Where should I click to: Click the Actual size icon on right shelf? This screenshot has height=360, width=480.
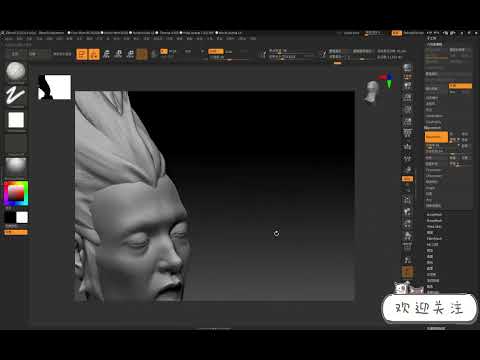click(x=407, y=110)
